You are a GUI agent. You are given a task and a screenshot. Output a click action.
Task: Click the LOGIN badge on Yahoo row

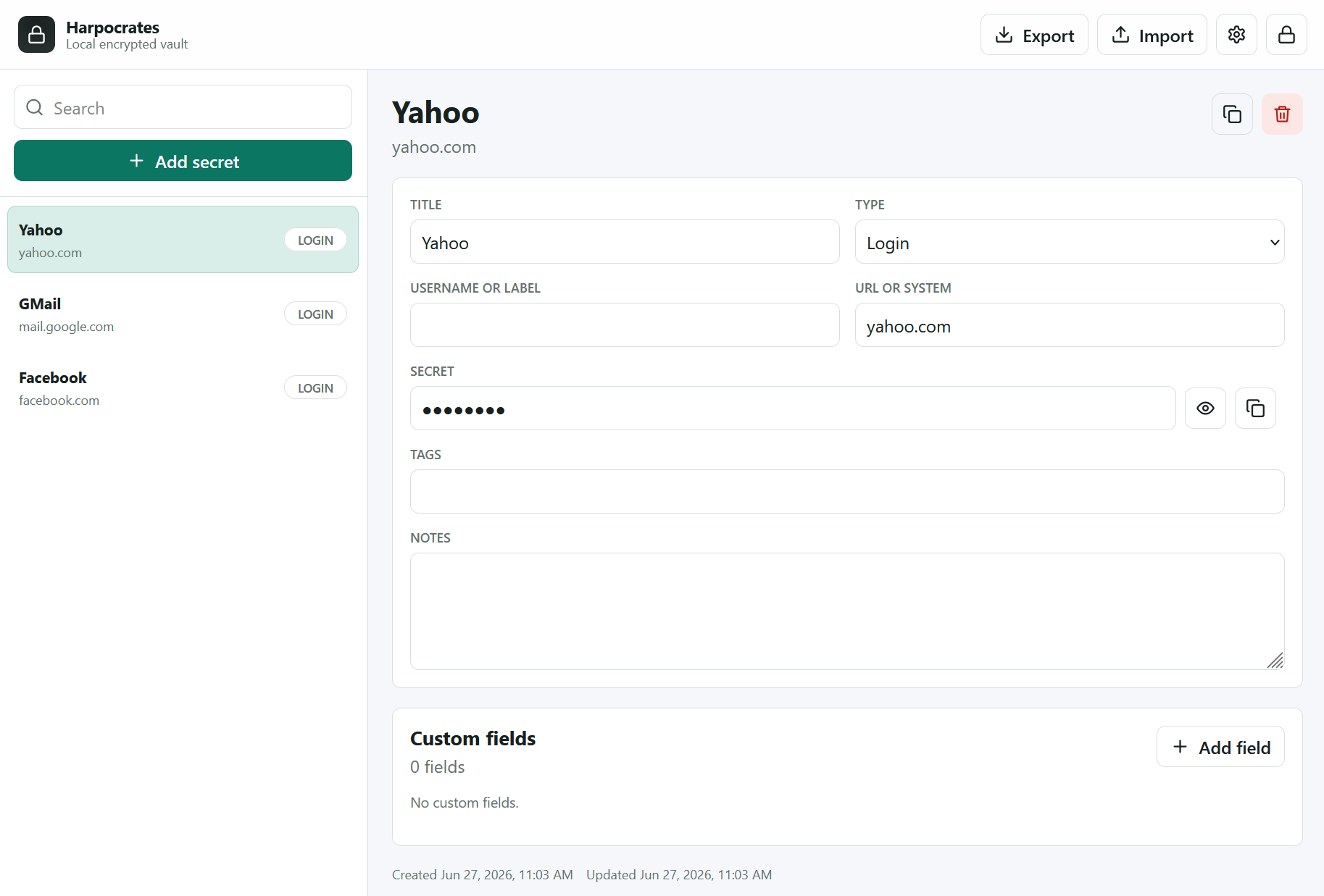coord(315,240)
